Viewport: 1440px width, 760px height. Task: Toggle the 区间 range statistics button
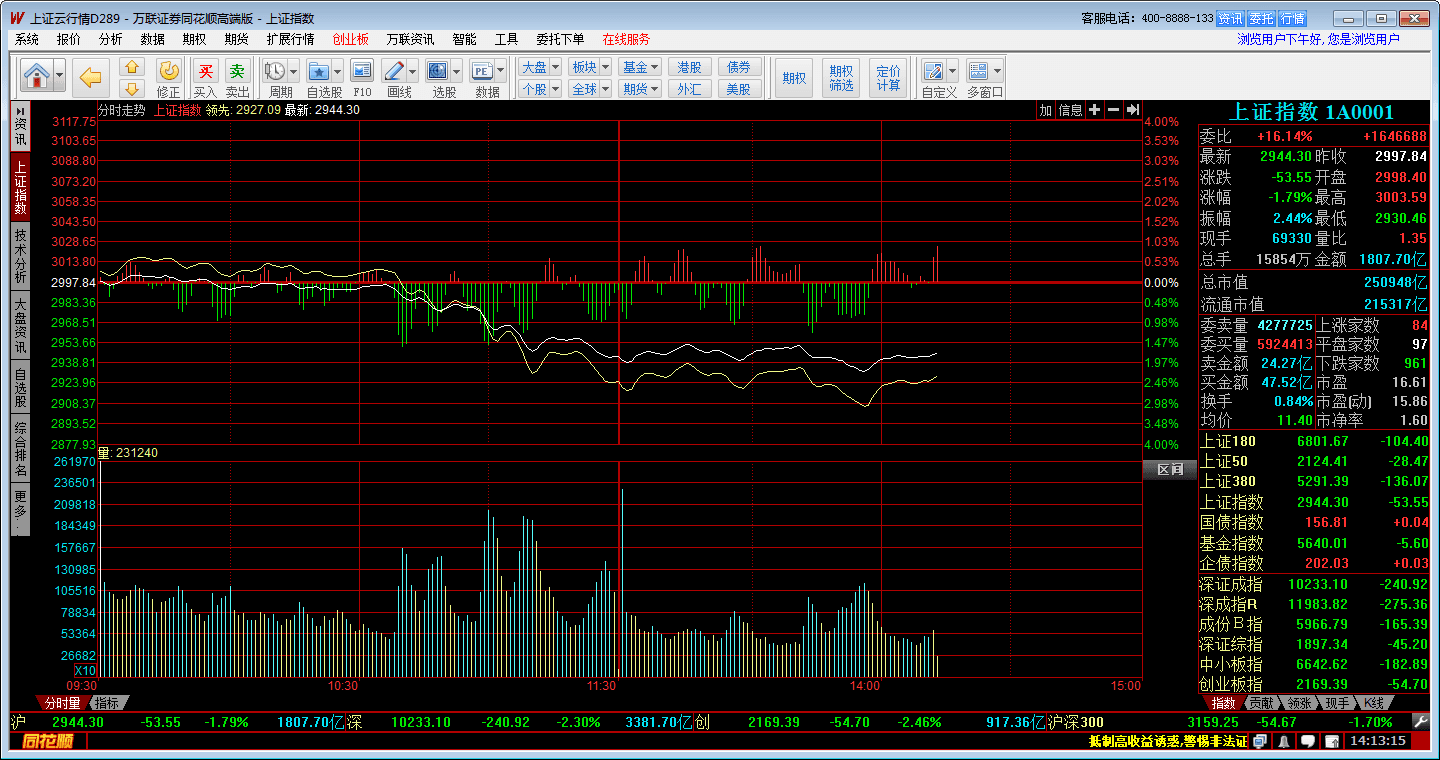click(x=1169, y=470)
